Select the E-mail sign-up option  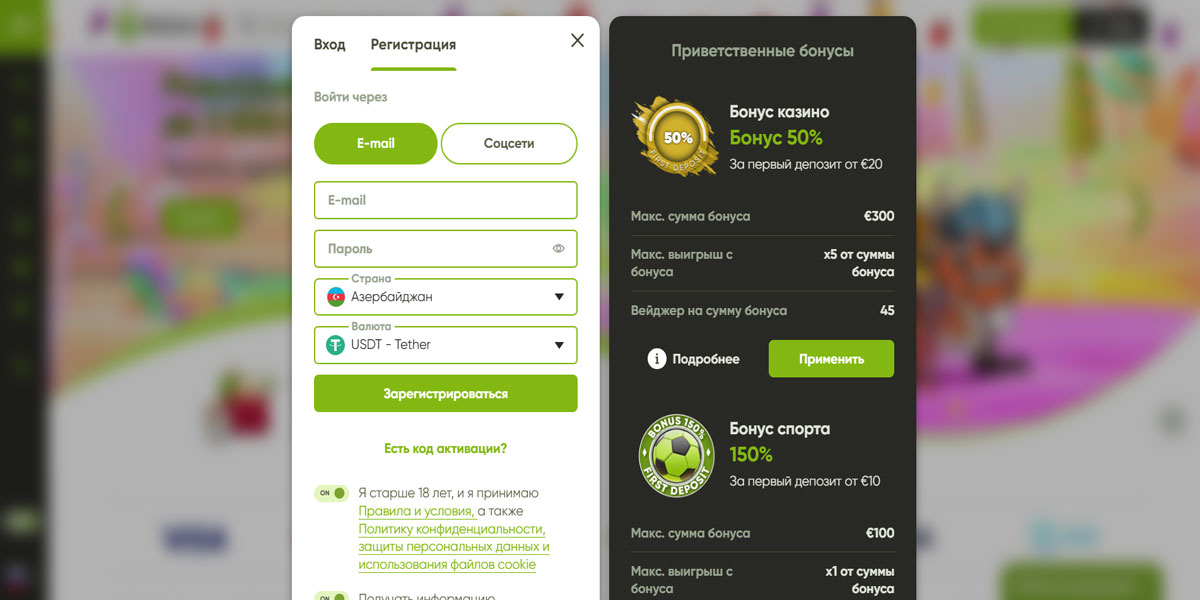376,143
